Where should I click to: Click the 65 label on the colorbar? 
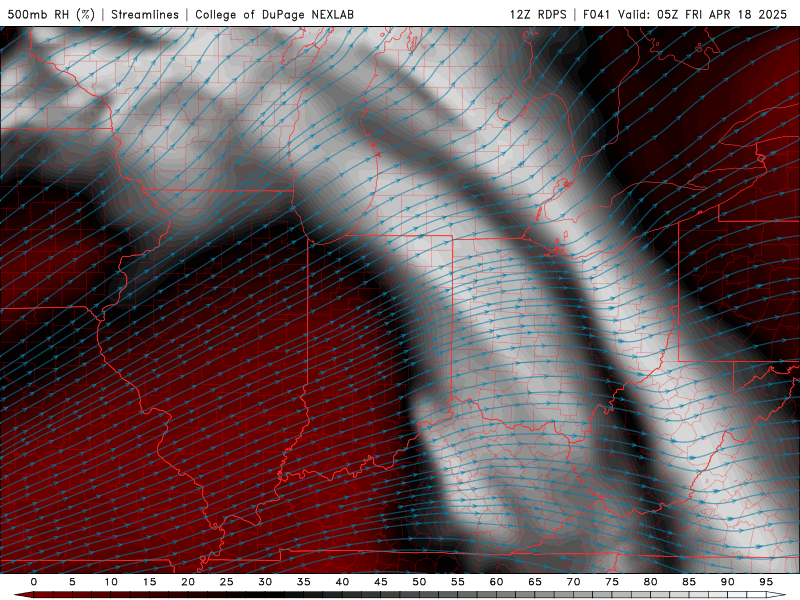(535, 582)
